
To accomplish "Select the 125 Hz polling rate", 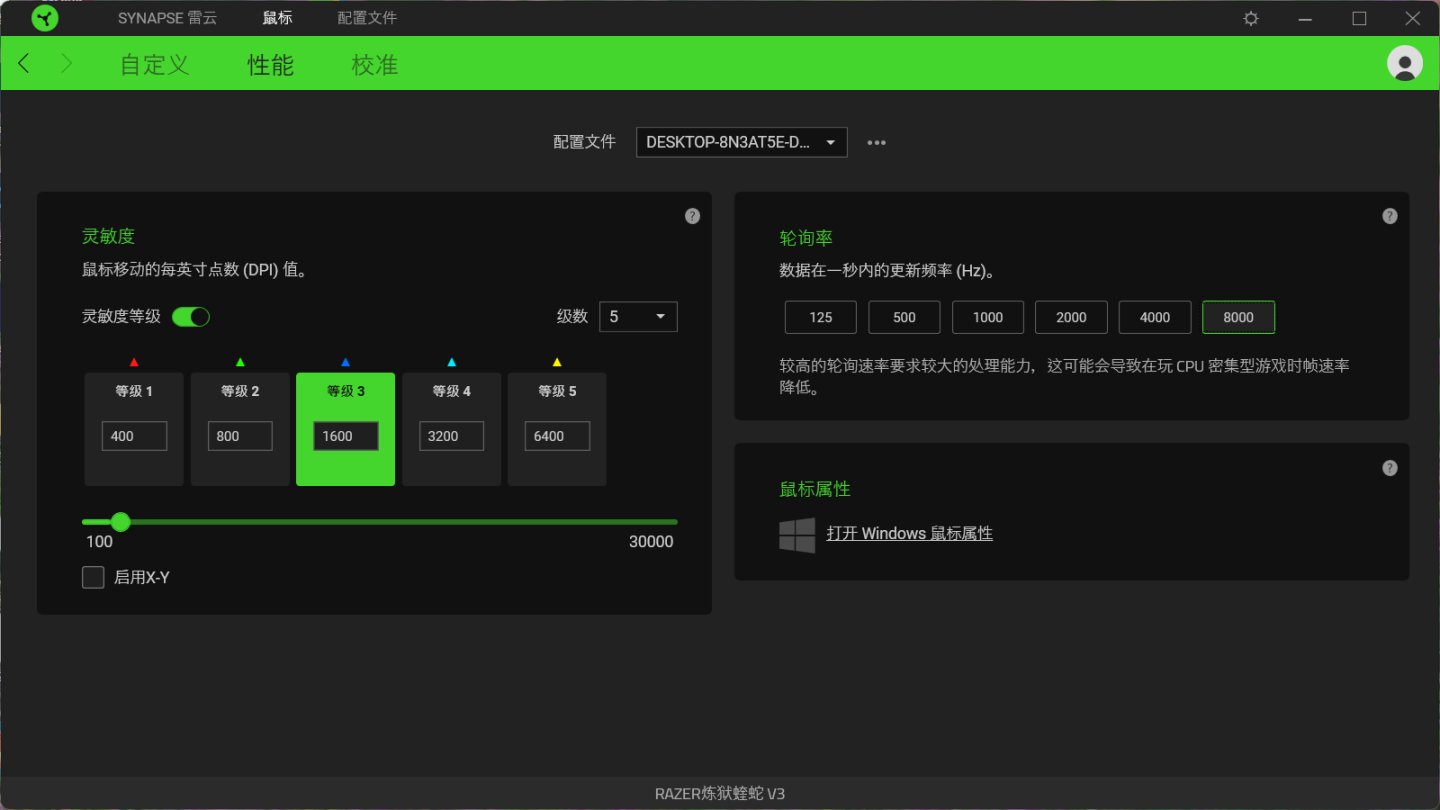I will pos(821,317).
